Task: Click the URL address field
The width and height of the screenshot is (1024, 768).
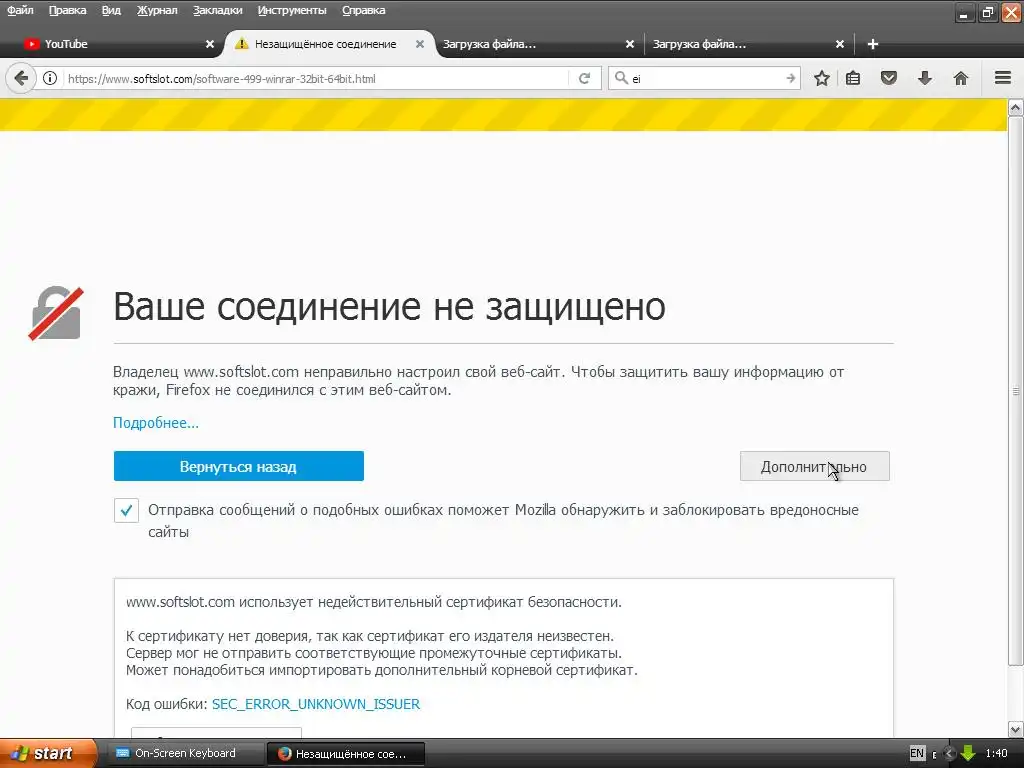Action: (316, 78)
